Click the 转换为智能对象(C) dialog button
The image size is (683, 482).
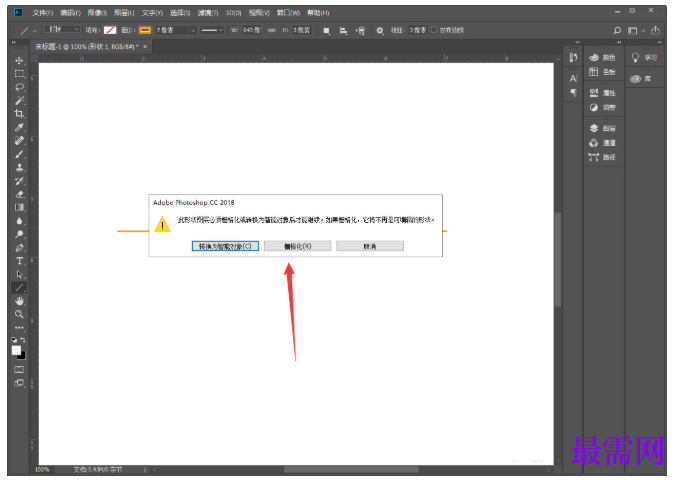pyautogui.click(x=225, y=246)
